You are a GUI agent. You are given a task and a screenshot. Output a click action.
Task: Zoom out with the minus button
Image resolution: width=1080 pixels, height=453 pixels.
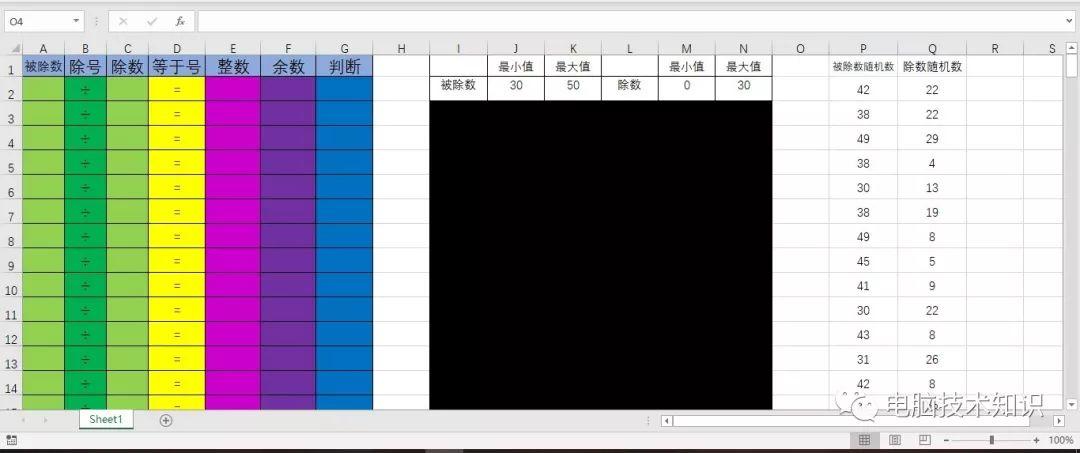(x=947, y=440)
